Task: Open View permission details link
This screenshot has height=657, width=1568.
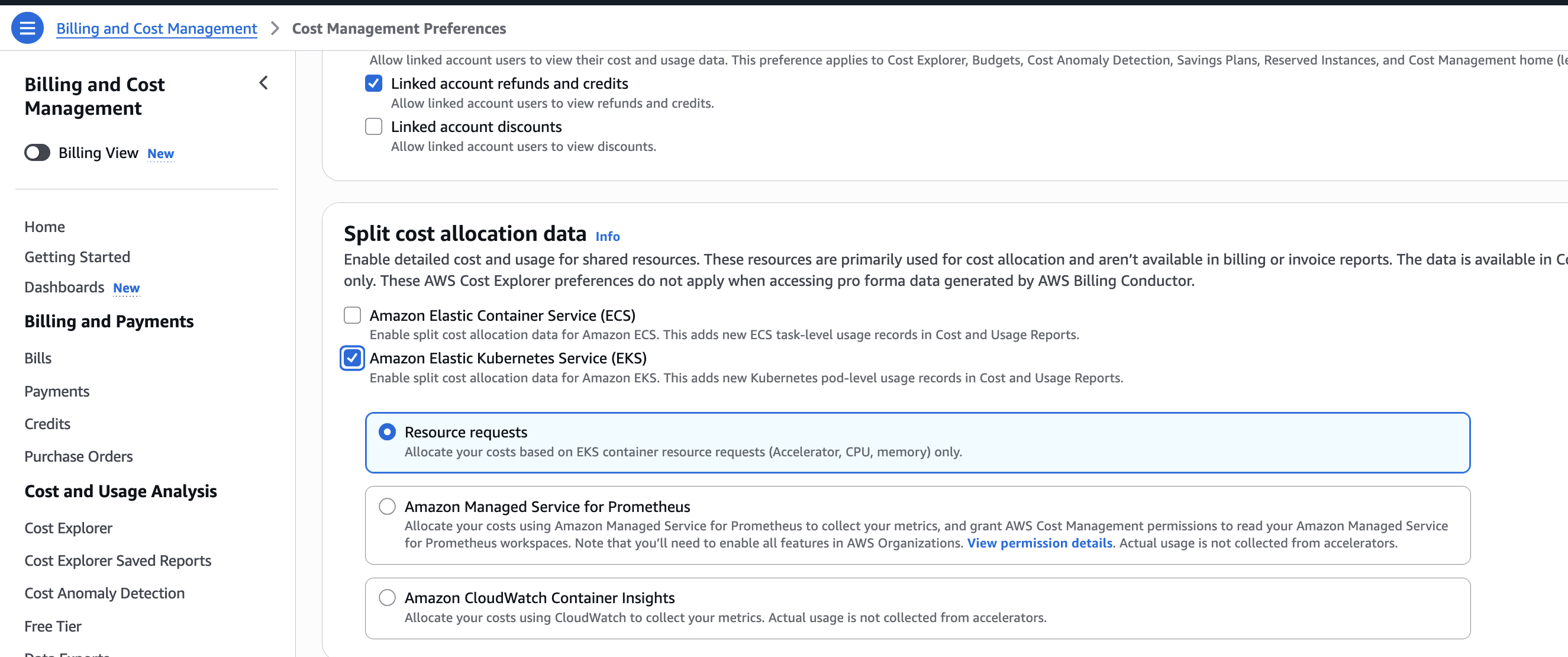Action: point(1039,543)
